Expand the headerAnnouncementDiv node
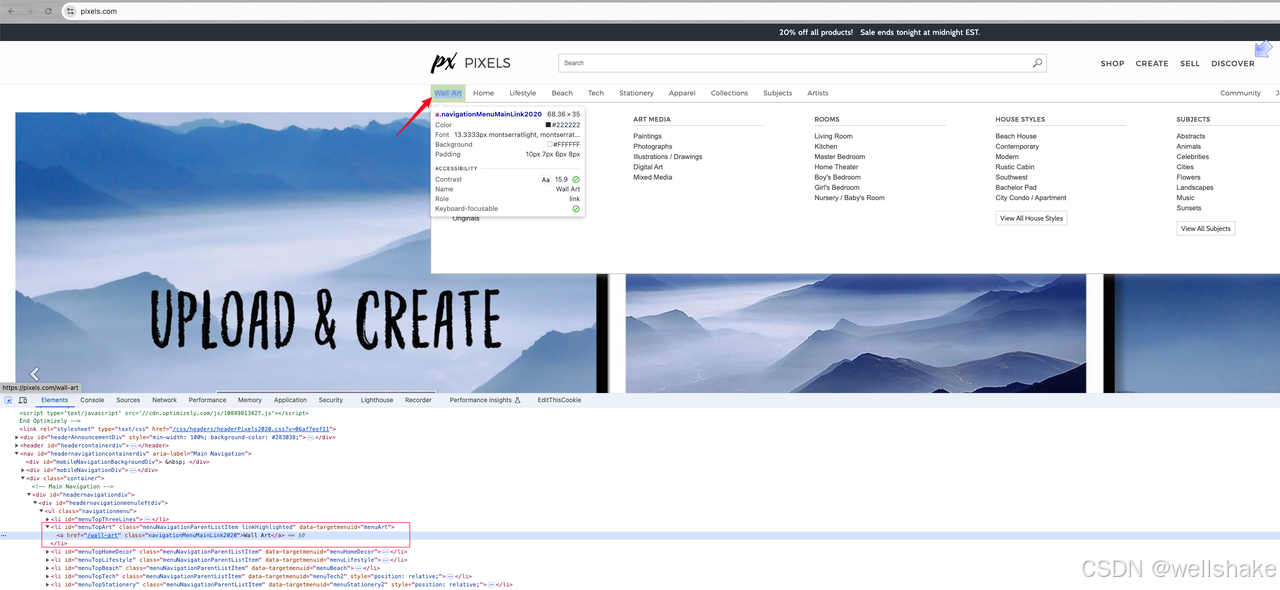 pyautogui.click(x=17, y=437)
